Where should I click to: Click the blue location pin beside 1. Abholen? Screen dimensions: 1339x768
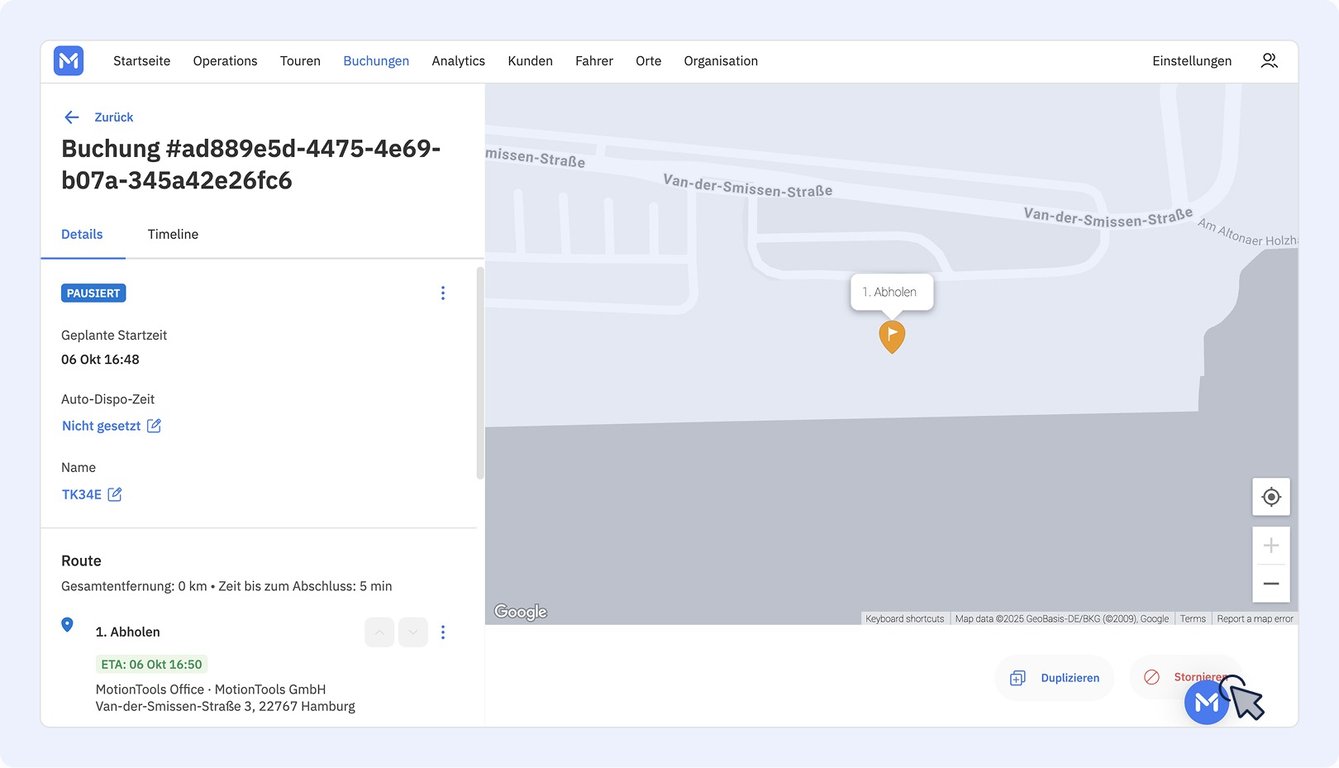click(x=67, y=625)
